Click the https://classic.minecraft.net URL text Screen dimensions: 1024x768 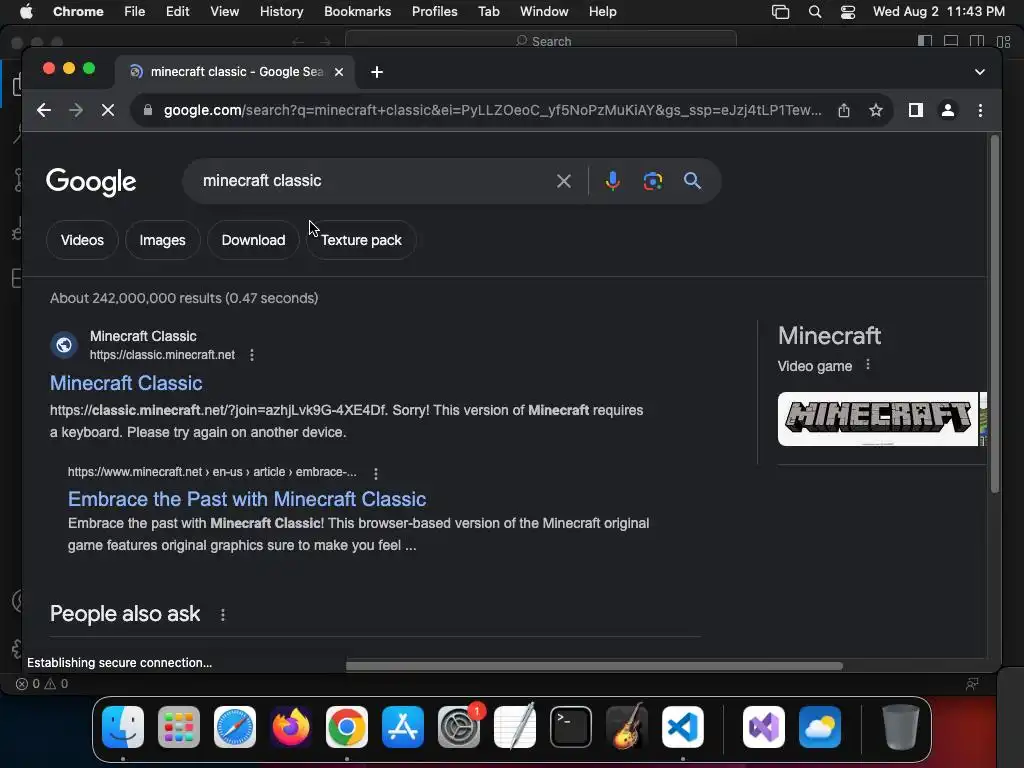click(162, 355)
